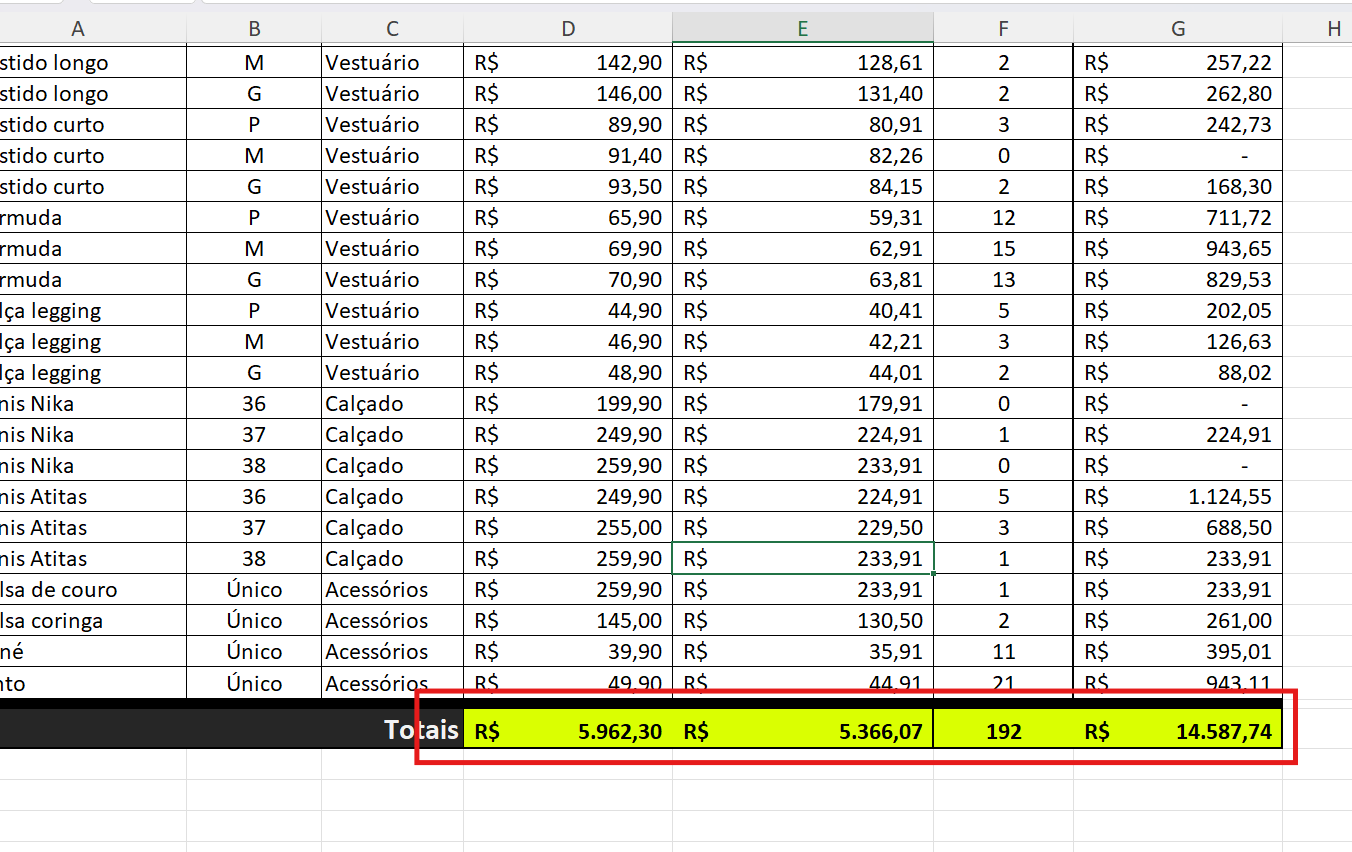Click cell 943,65 in column G
Image resolution: width=1352 pixels, height=852 pixels.
(1178, 248)
